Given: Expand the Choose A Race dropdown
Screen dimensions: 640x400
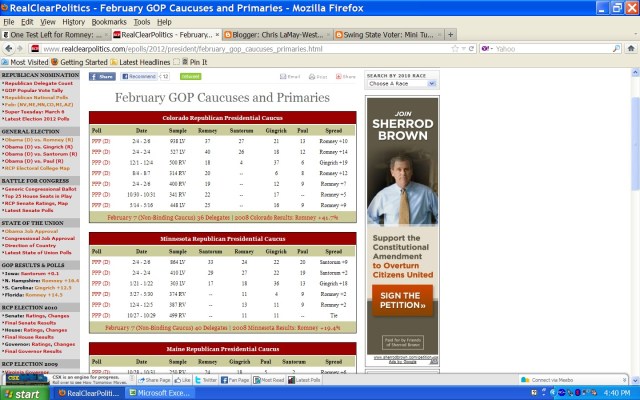Looking at the screenshot, I should click(x=399, y=83).
